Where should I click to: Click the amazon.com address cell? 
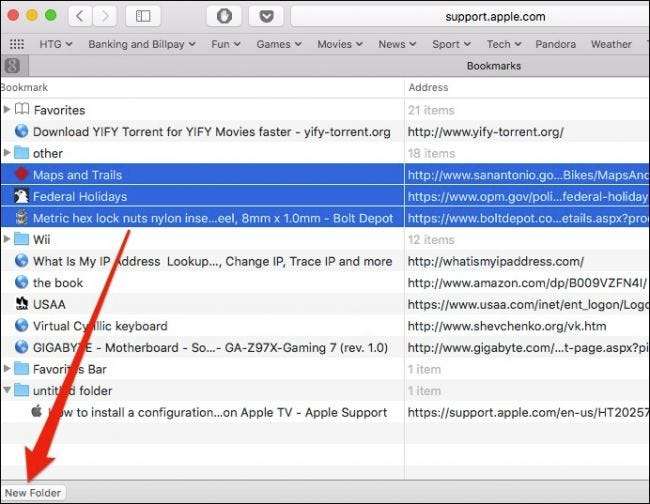(x=527, y=283)
